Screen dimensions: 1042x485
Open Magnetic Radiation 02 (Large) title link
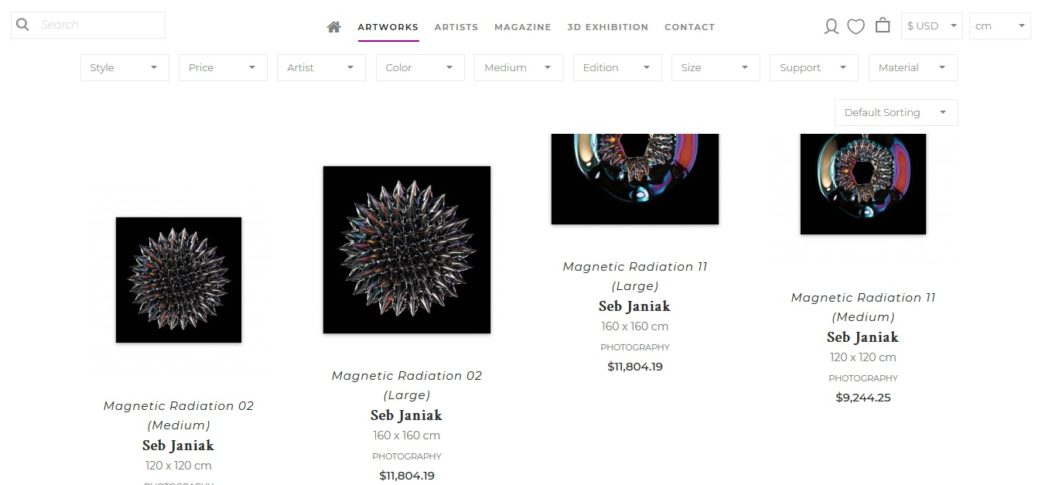[407, 385]
